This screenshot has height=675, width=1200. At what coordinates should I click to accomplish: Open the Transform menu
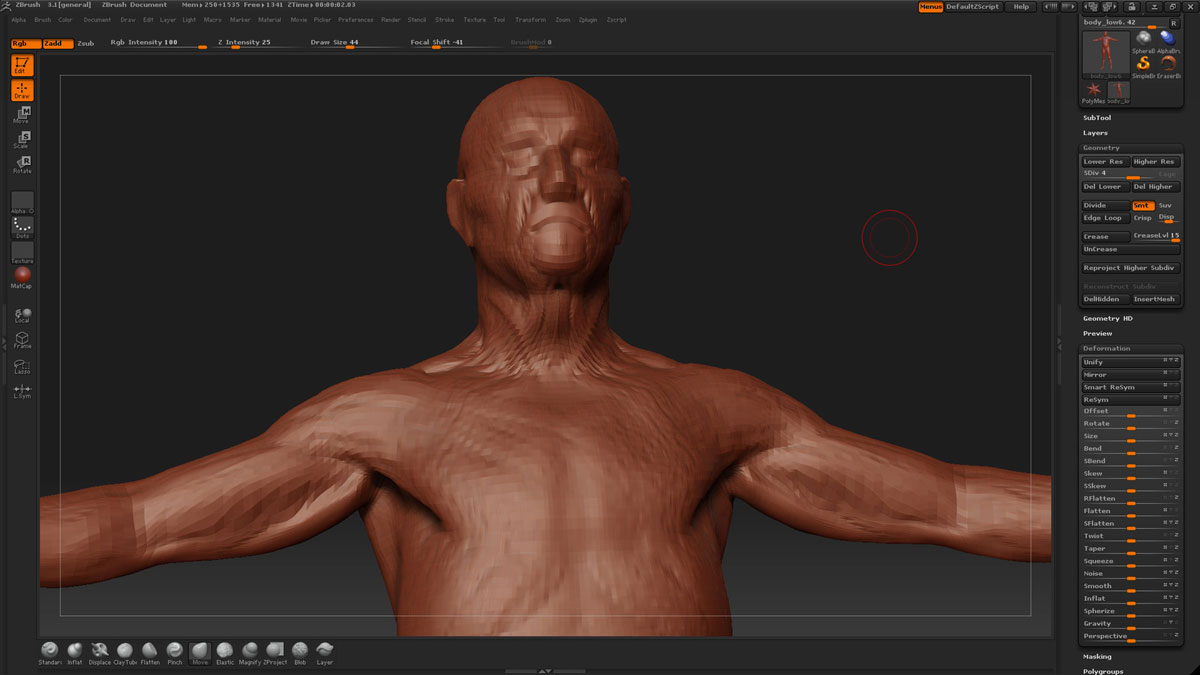[530, 20]
